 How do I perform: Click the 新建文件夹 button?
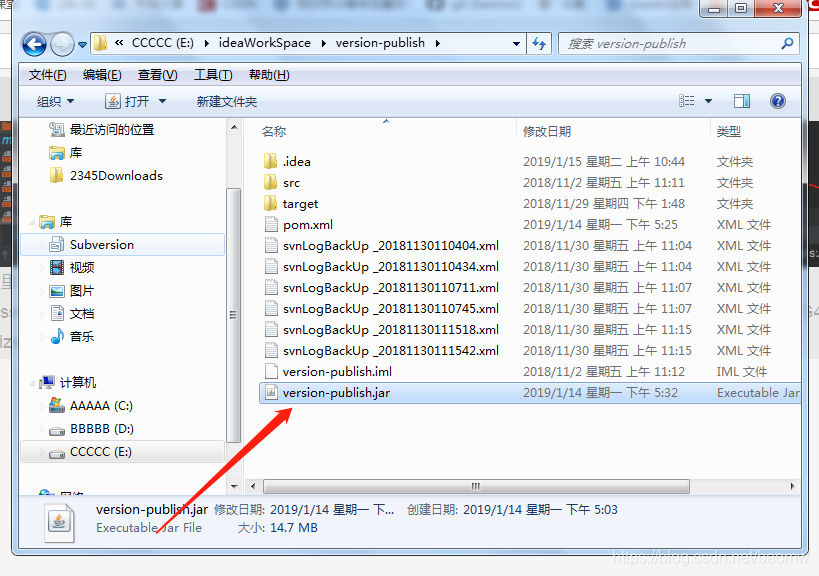(227, 101)
